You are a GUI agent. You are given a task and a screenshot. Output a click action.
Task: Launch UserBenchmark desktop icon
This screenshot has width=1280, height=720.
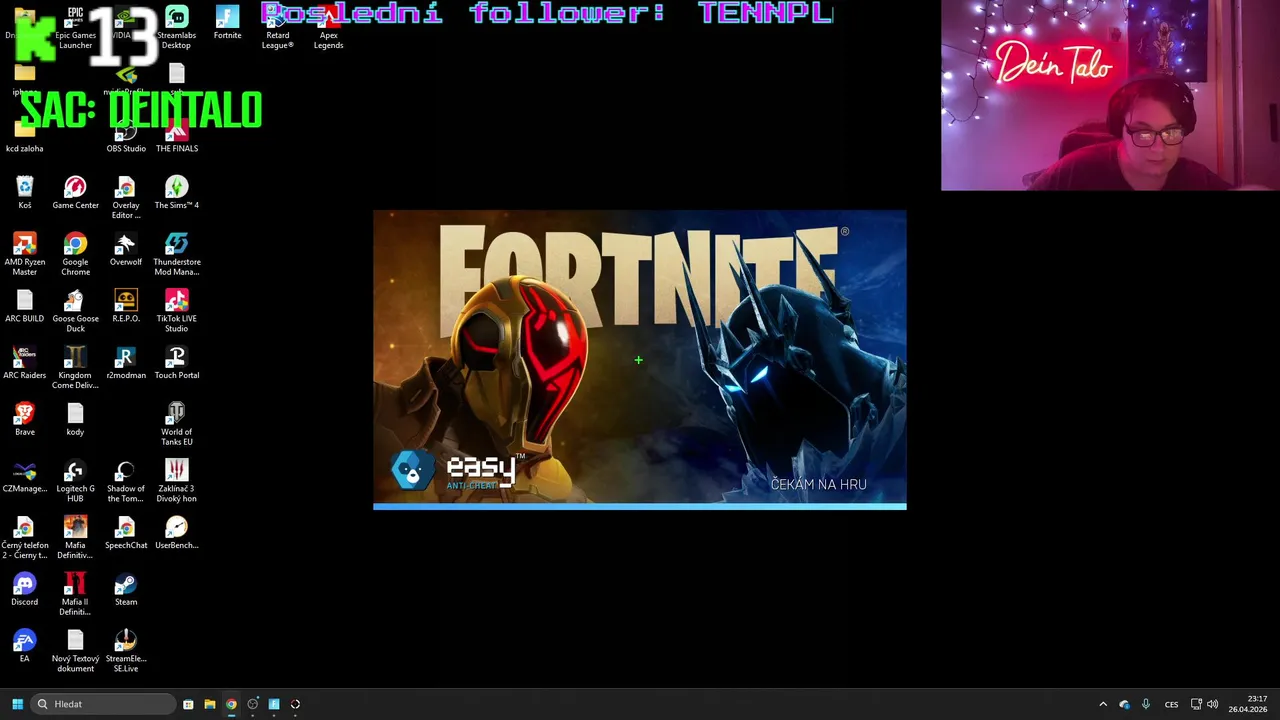177,534
